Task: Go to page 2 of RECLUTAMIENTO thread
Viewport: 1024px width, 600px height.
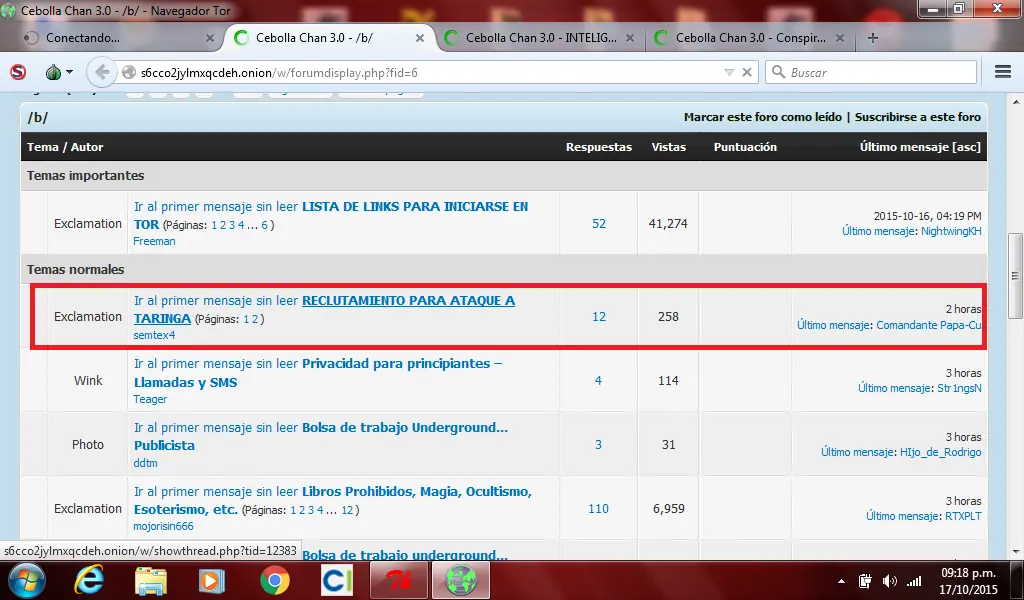Action: pyautogui.click(x=255, y=319)
